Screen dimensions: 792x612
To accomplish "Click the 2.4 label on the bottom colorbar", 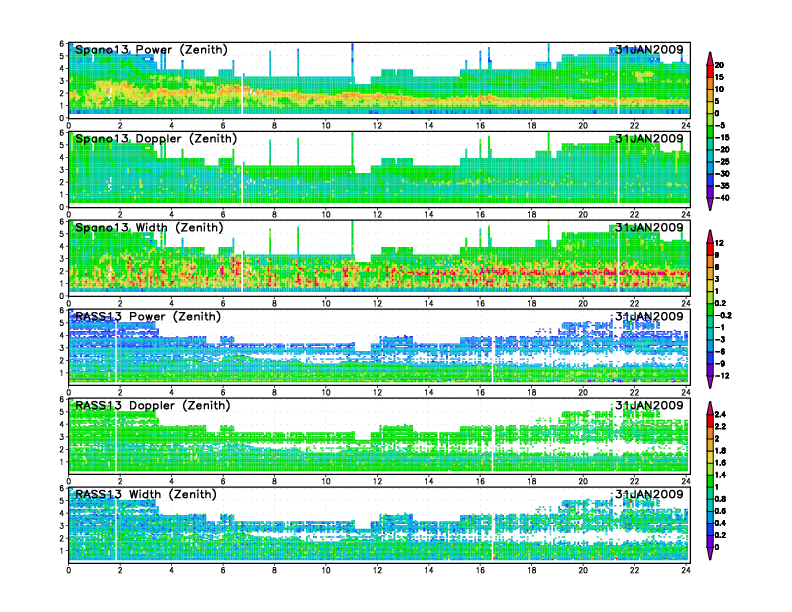I will click(720, 415).
